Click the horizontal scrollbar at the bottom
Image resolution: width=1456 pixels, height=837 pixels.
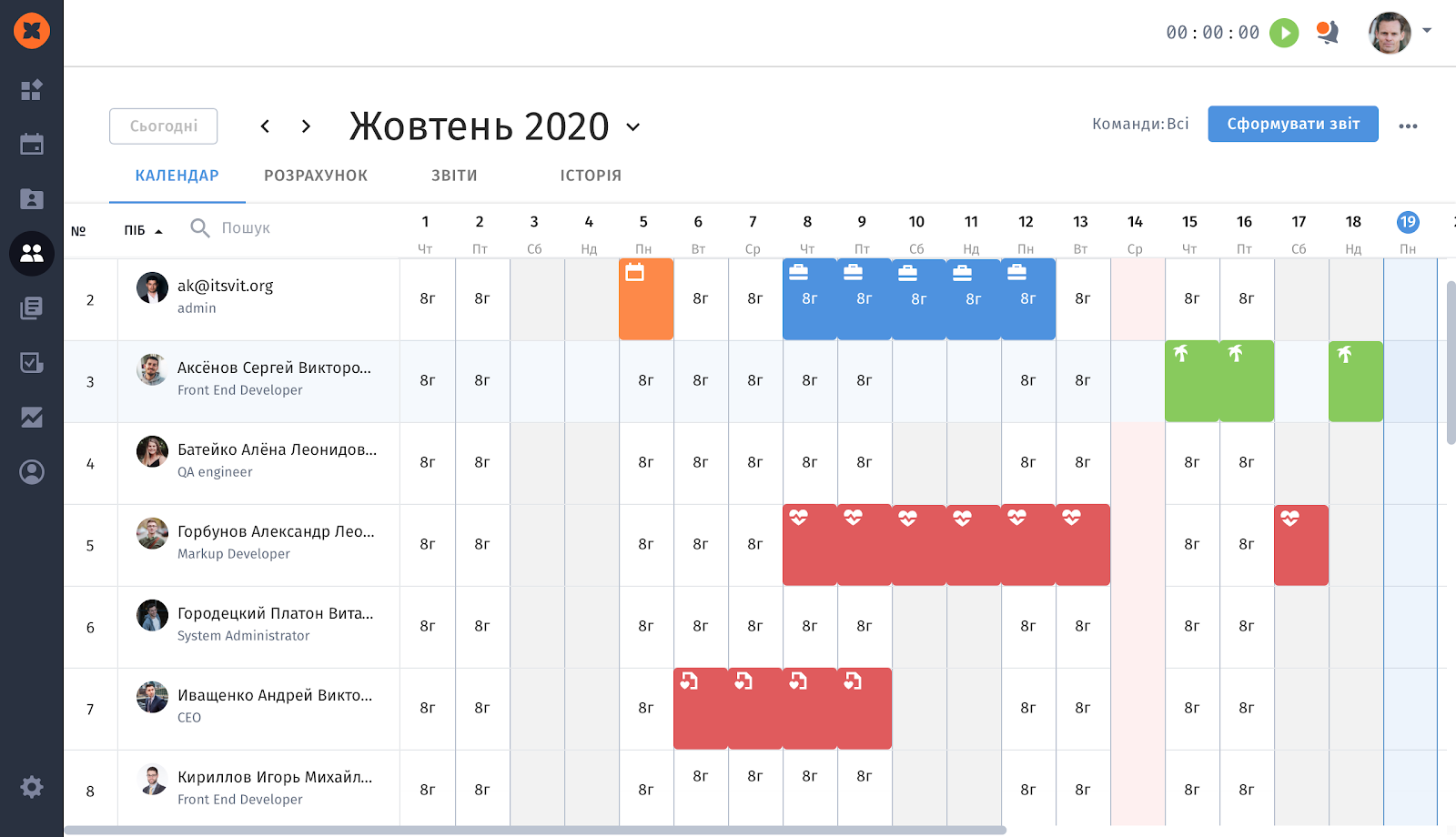535,830
